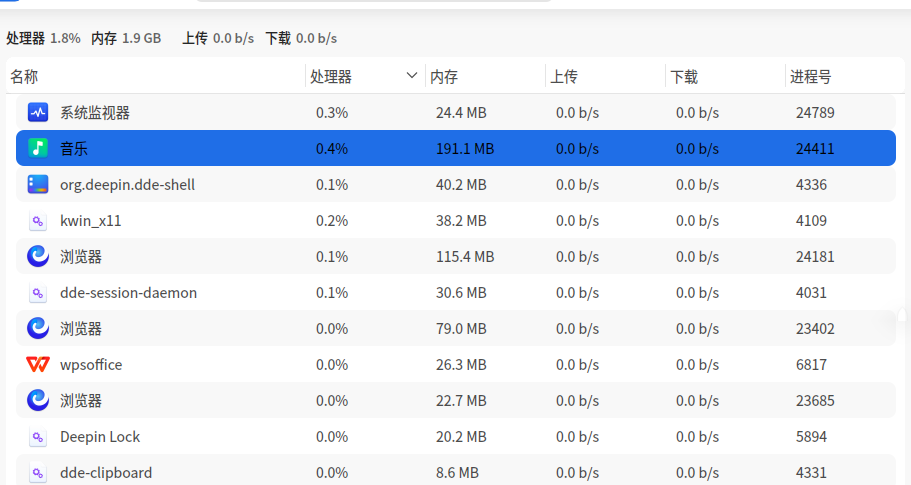911x485 pixels.
Task: Click the 30.6 MB memory value
Action: (x=461, y=293)
